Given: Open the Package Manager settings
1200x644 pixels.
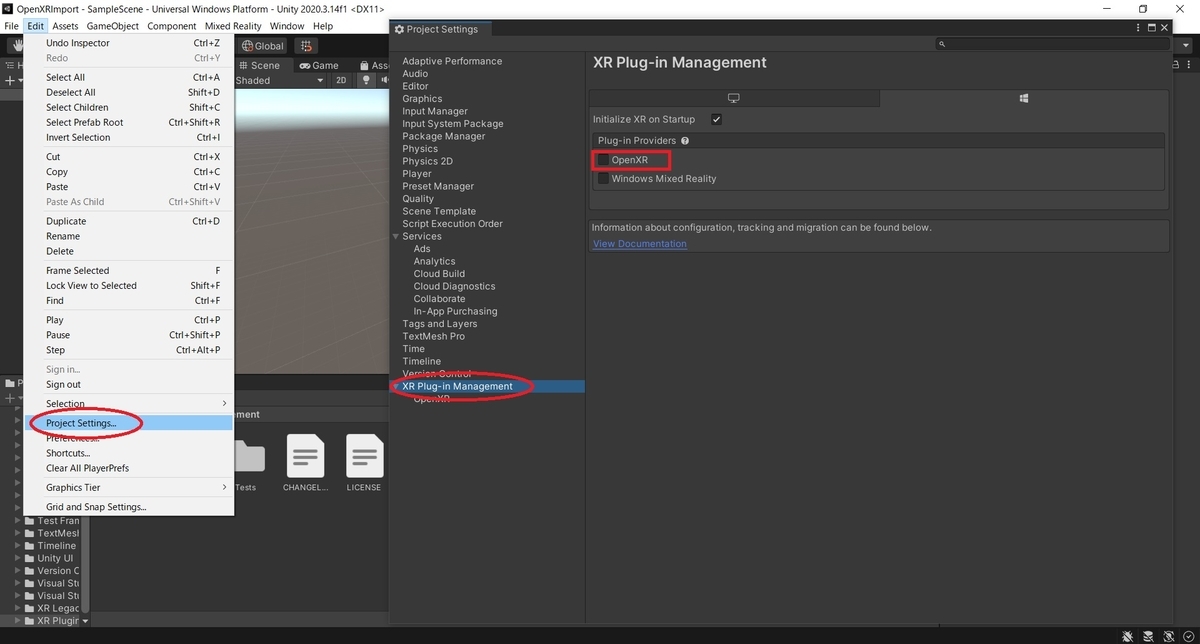Looking at the screenshot, I should coord(444,136).
